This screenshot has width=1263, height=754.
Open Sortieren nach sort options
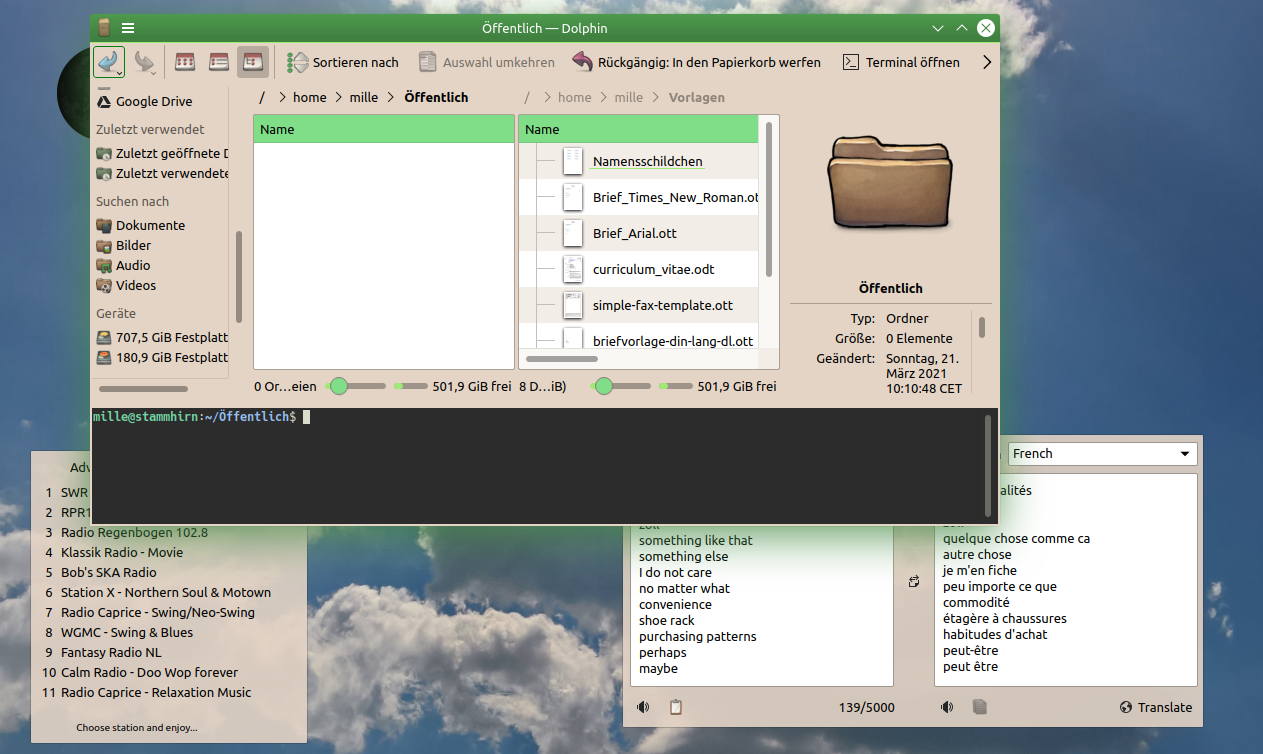tap(342, 62)
